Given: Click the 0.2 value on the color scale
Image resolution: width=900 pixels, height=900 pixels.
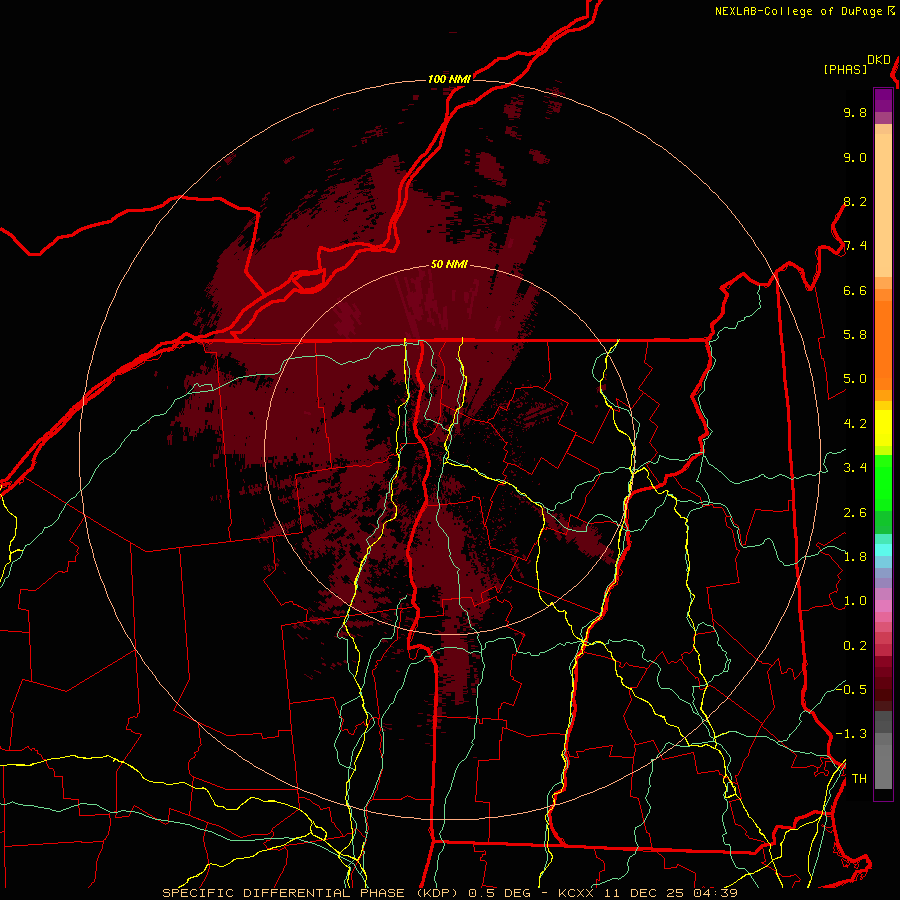Looking at the screenshot, I should pos(855,646).
